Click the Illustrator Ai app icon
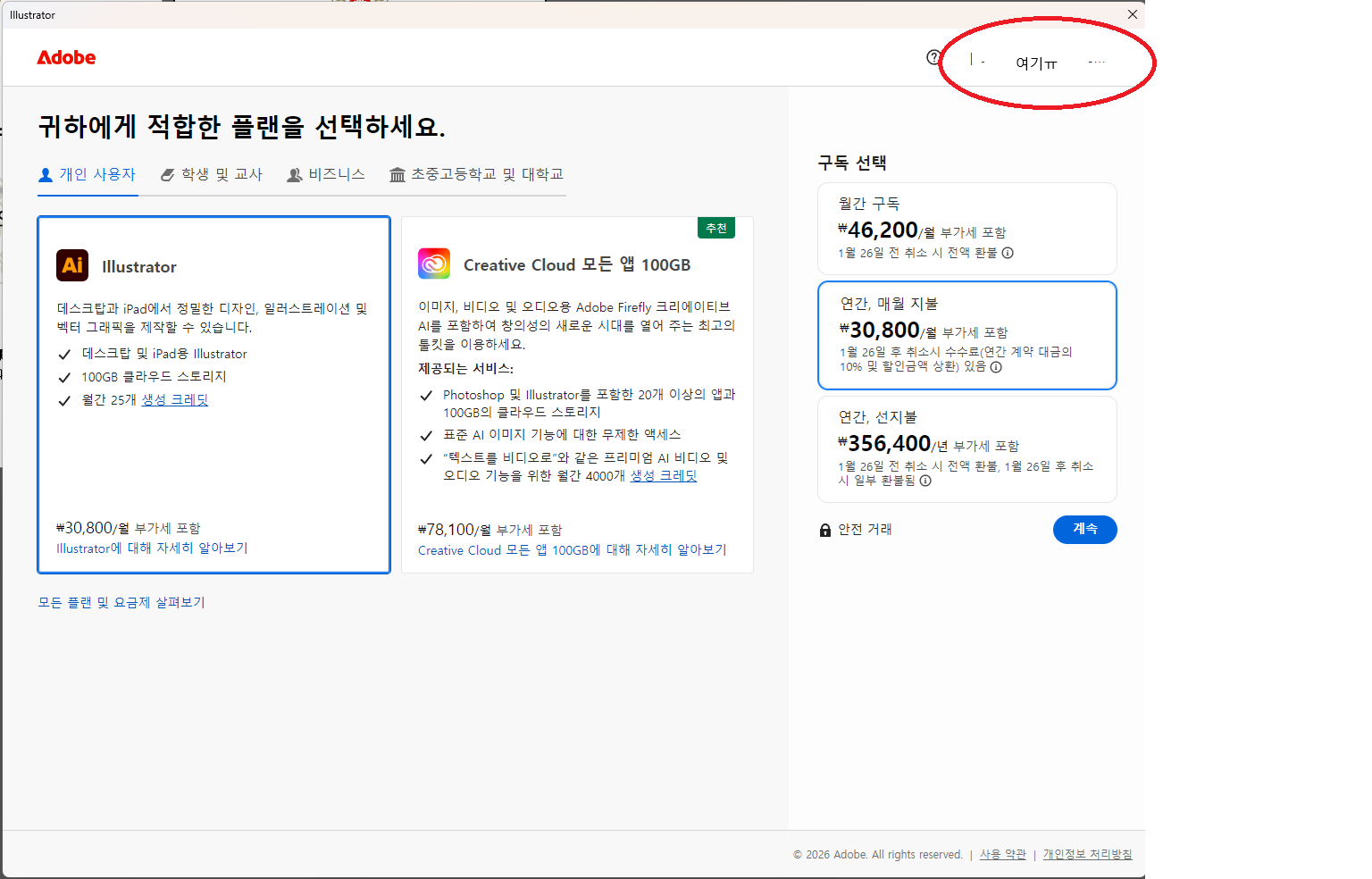 (x=72, y=265)
